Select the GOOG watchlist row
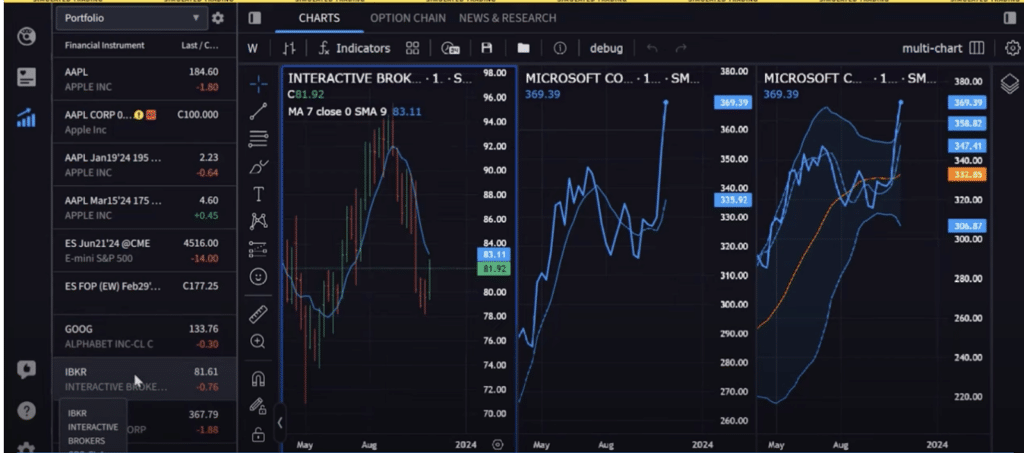The width and height of the screenshot is (1024, 453). coord(144,336)
